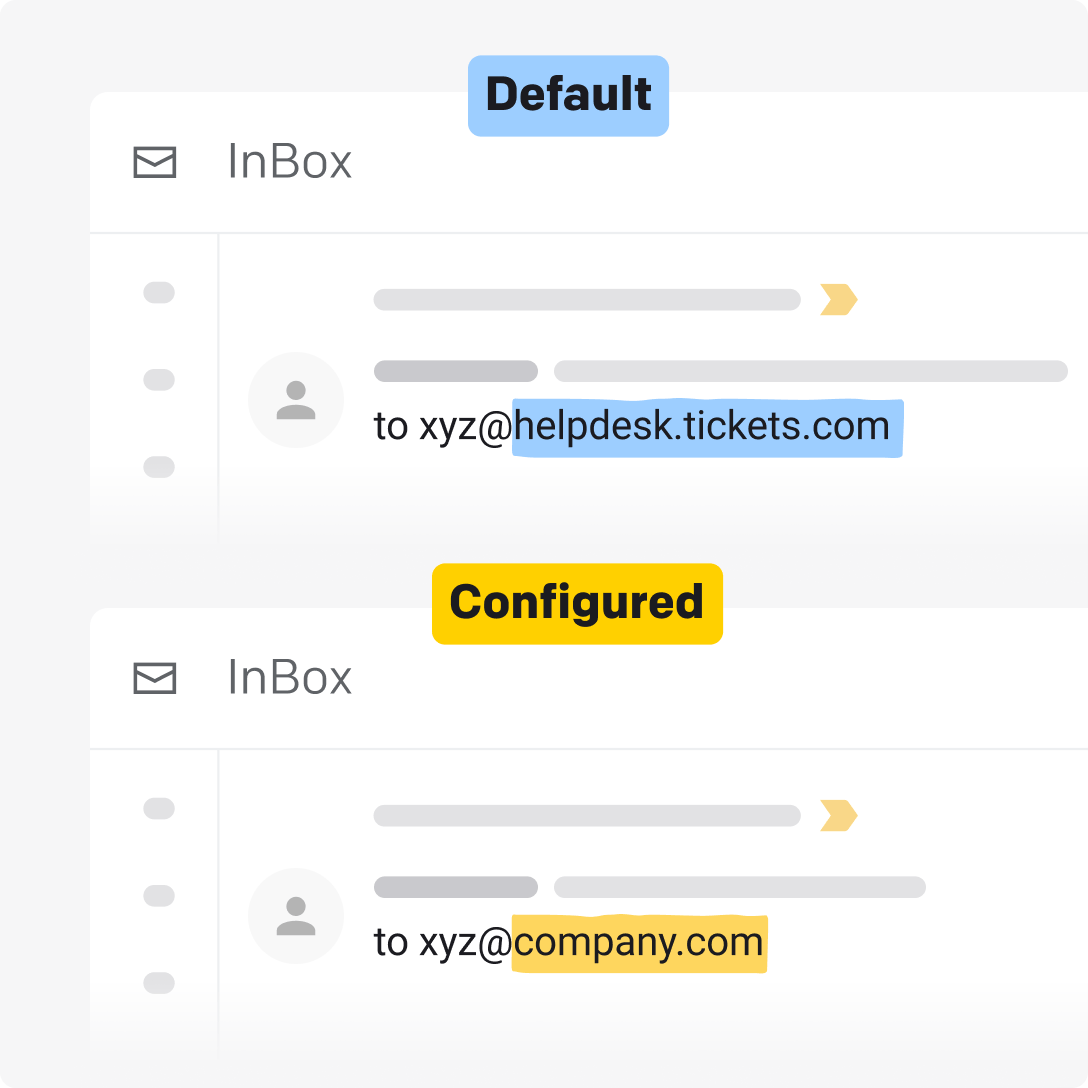Open the sender avatar beside the company.com email
This screenshot has width=1088, height=1088.
tap(296, 916)
